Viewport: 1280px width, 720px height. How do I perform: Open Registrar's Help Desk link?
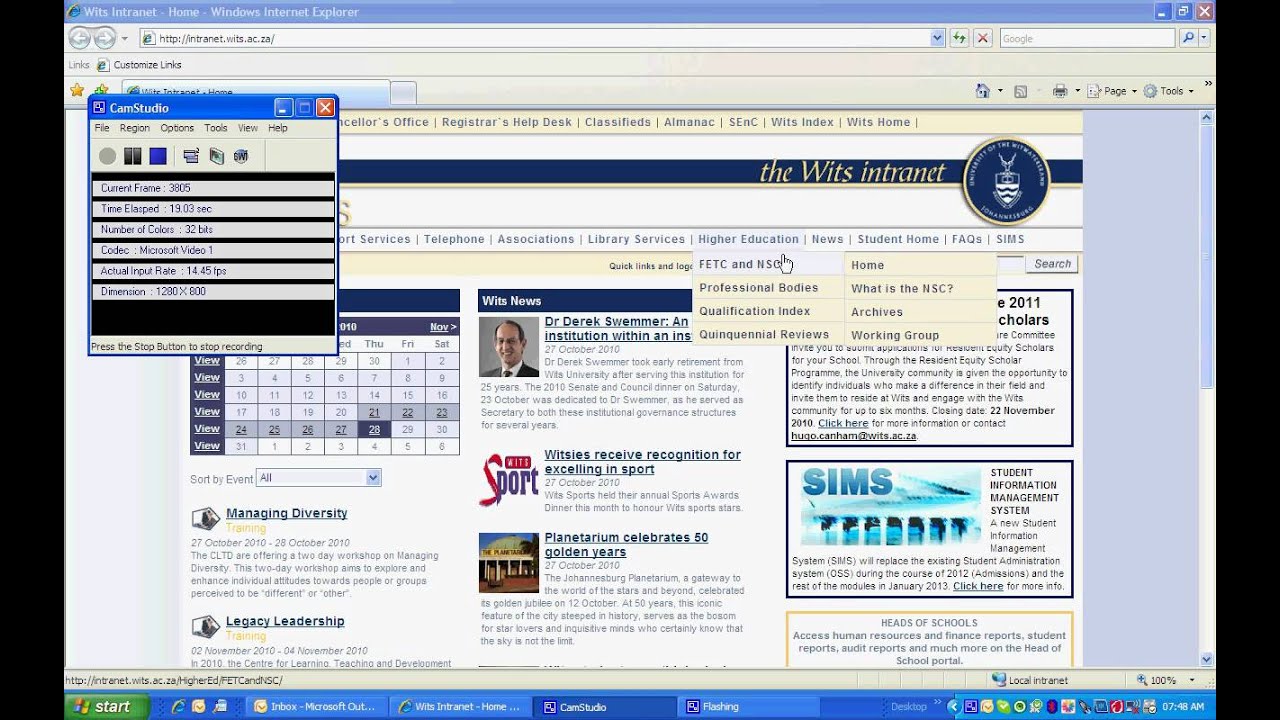tap(507, 122)
